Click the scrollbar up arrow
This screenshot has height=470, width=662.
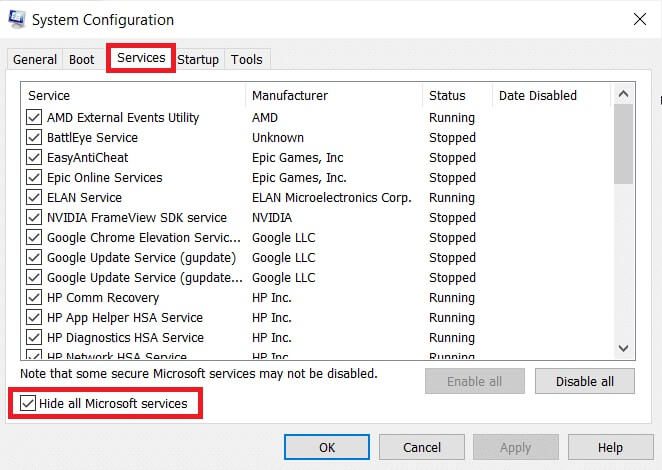pos(623,94)
